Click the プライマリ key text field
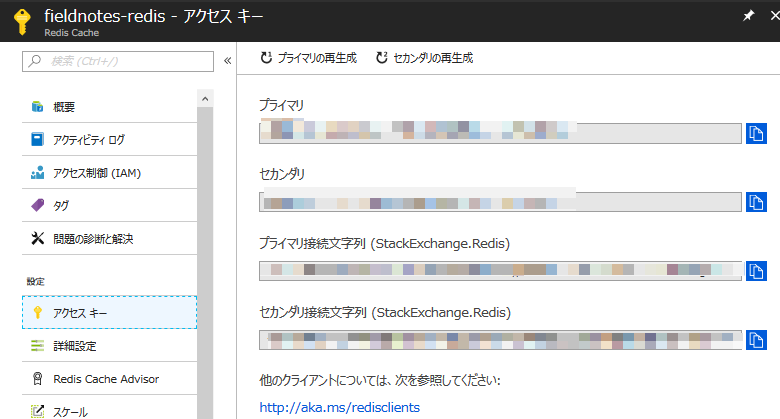 [500, 133]
